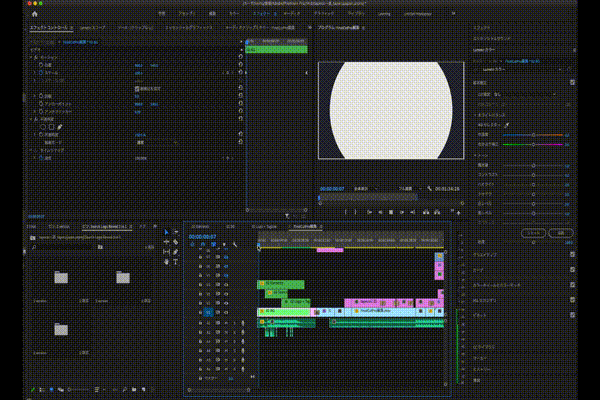Create rectangle mask under Opacity effect
This screenshot has height=400, width=600.
(x=51, y=127)
